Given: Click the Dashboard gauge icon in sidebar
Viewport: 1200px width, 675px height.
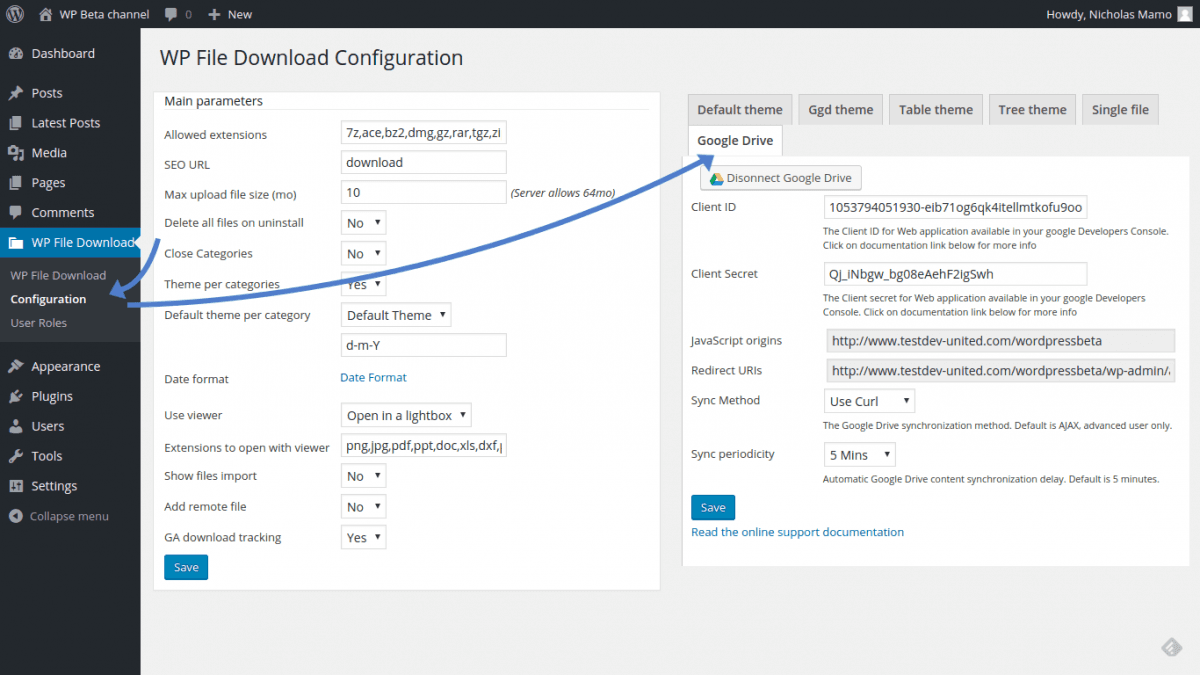Looking at the screenshot, I should [x=15, y=54].
